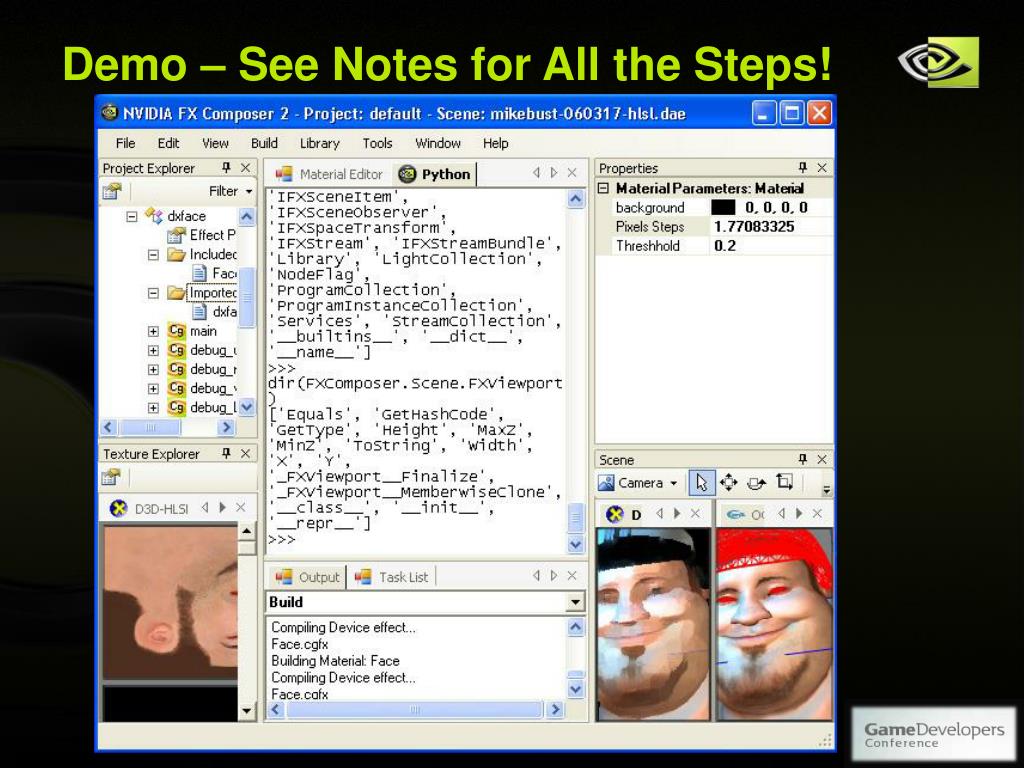
Task: Toggle auto-hide pin on Properties panel
Action: tap(803, 168)
